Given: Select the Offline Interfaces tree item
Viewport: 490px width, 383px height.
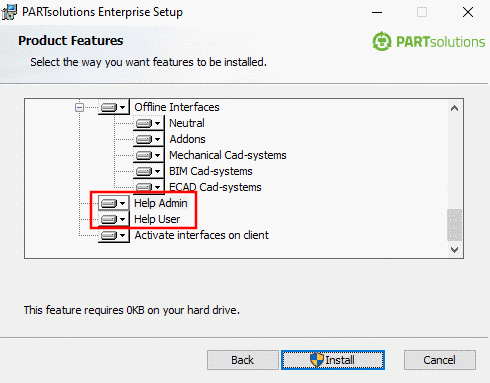Looking at the screenshot, I should [177, 107].
